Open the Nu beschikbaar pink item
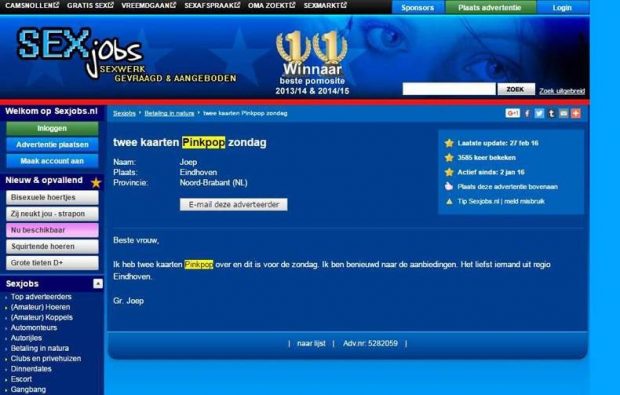 (x=52, y=230)
